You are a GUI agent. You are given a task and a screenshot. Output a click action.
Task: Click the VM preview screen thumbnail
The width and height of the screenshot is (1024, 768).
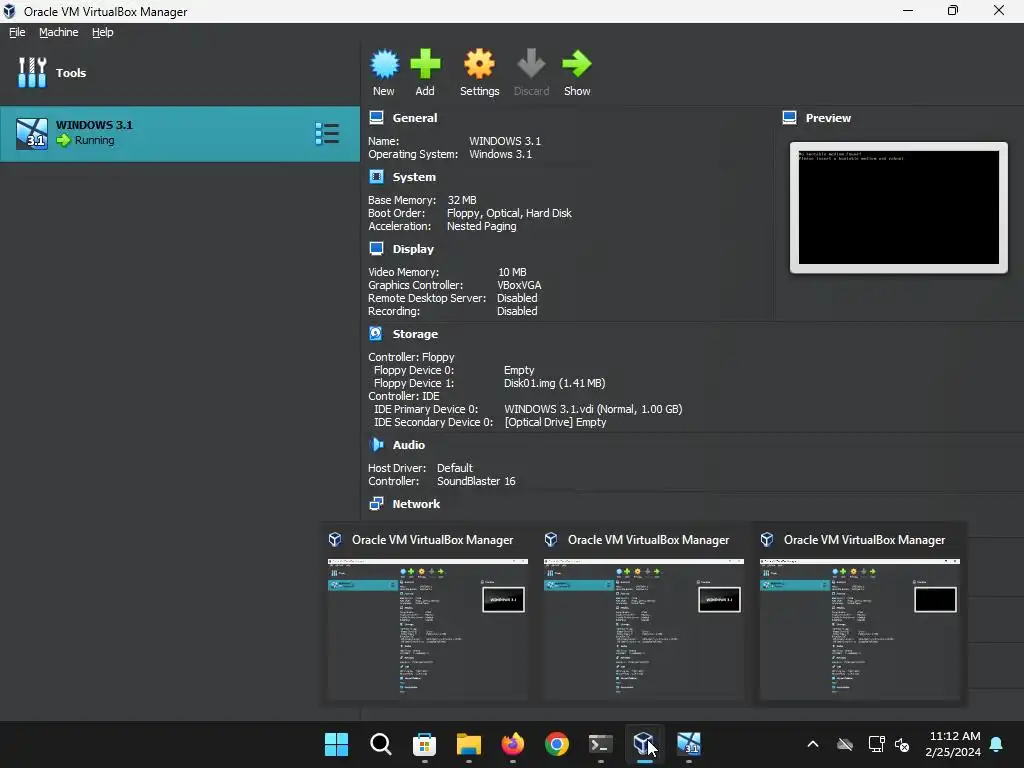pyautogui.click(x=899, y=207)
